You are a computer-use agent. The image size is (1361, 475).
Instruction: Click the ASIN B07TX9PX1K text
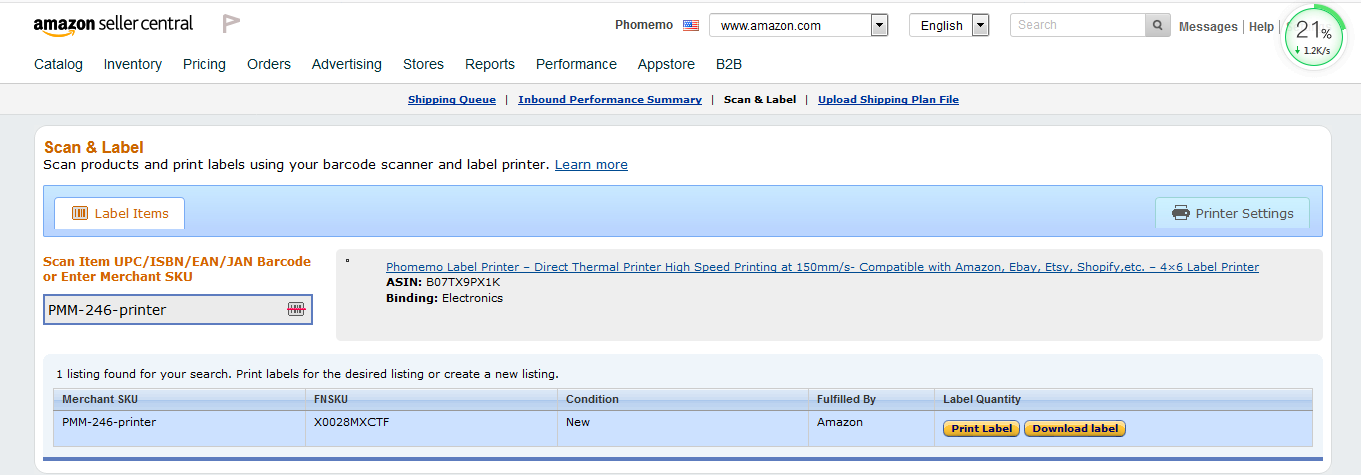pyautogui.click(x=443, y=282)
